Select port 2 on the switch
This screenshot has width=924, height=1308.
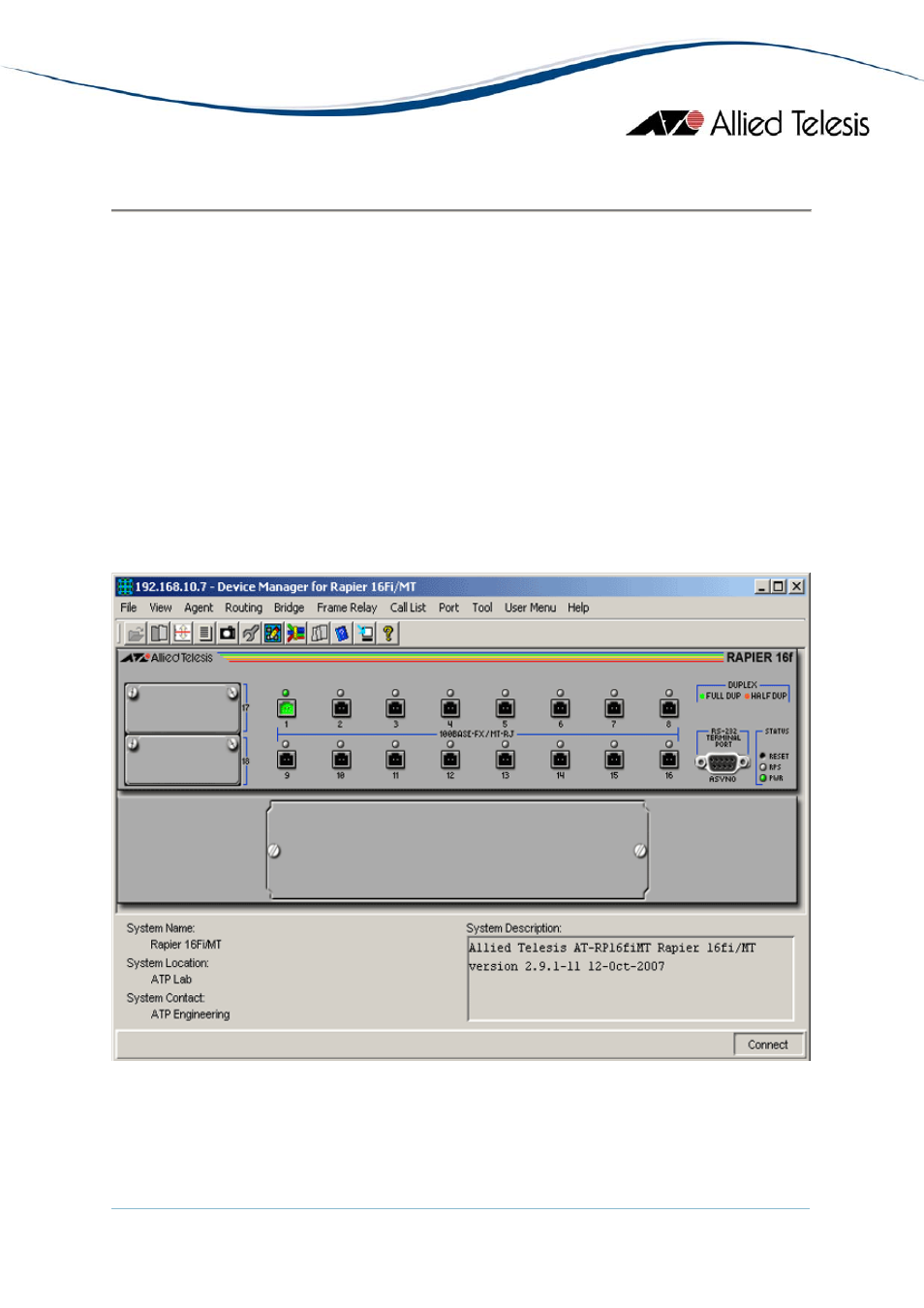pos(341,708)
